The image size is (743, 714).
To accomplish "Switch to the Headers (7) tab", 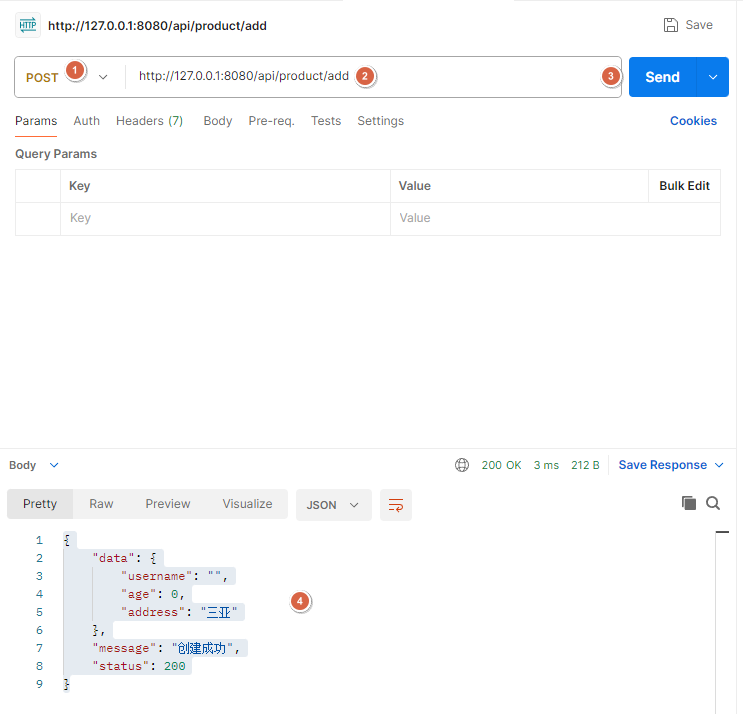I will pos(149,121).
